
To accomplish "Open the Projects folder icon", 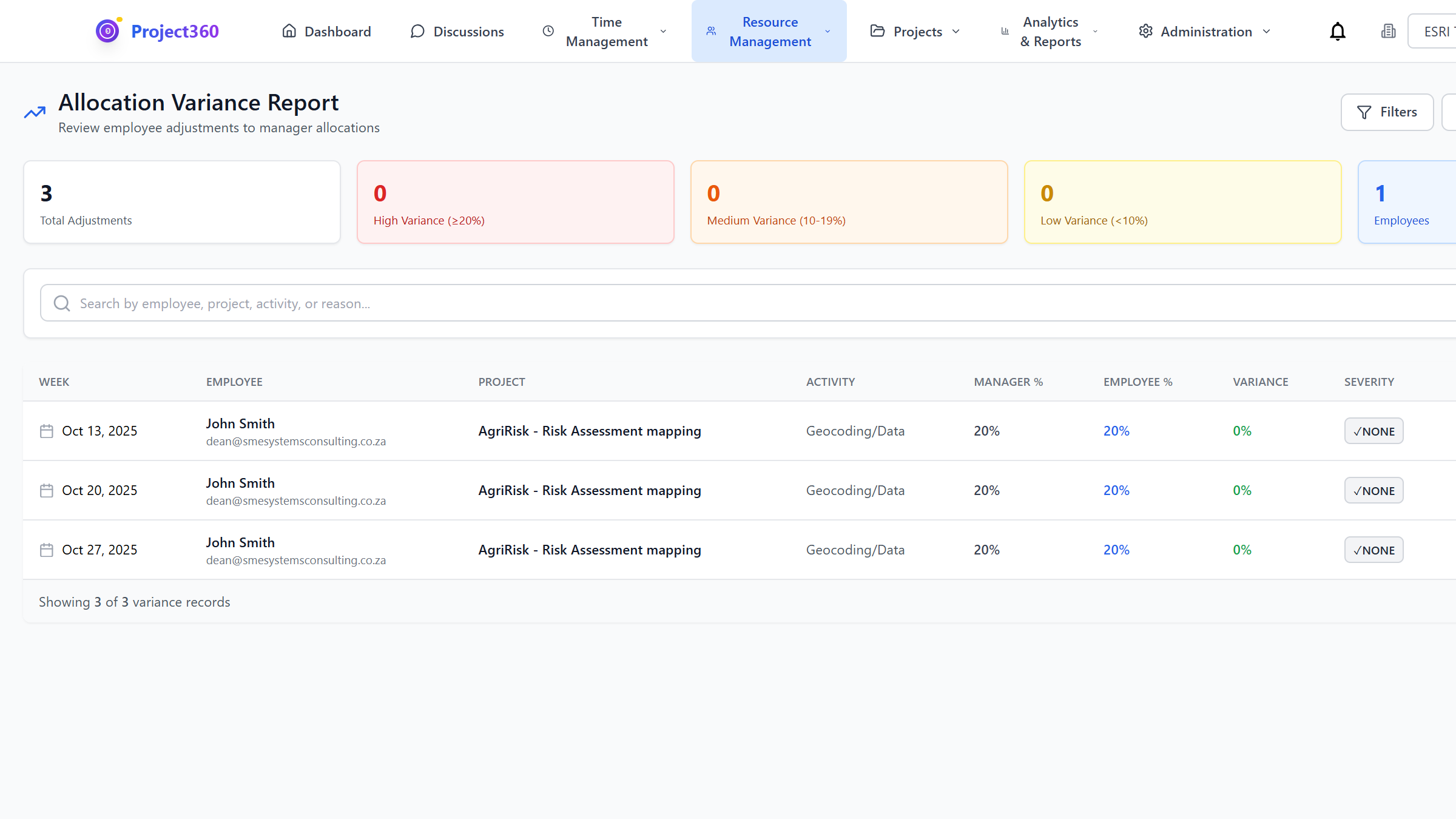I will pyautogui.click(x=877, y=31).
